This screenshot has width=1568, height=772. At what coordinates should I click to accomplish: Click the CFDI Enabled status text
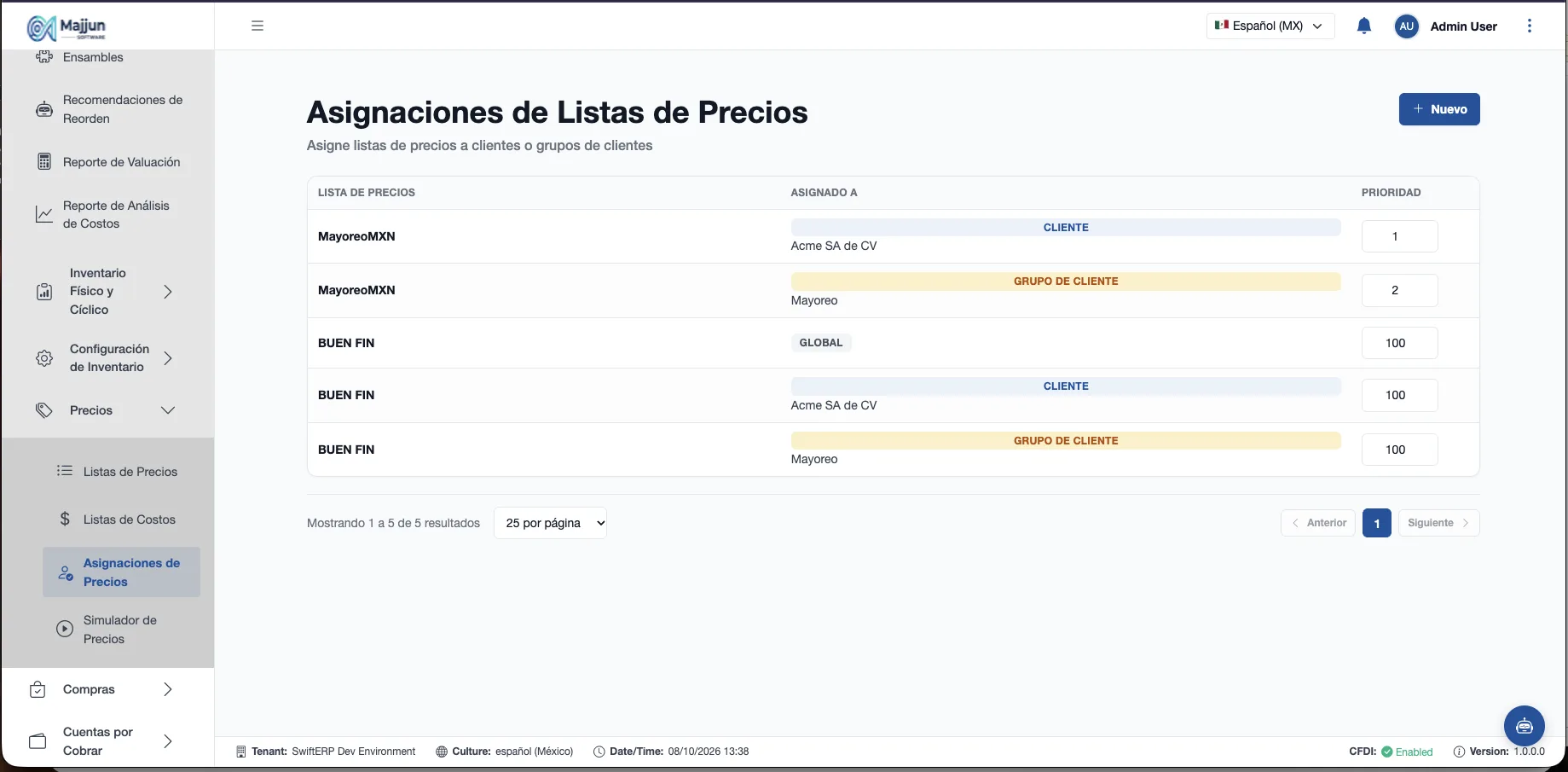pyautogui.click(x=1415, y=752)
